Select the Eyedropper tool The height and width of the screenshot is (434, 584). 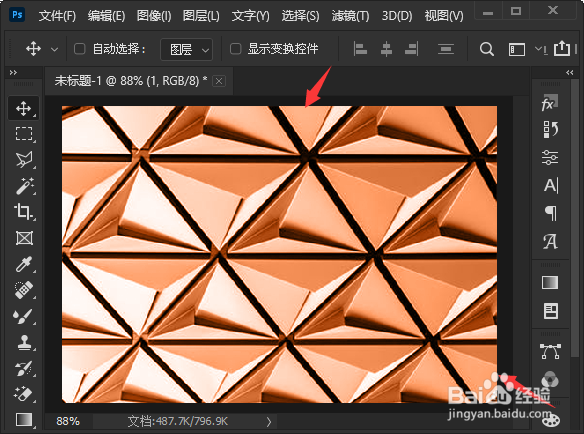[23, 264]
